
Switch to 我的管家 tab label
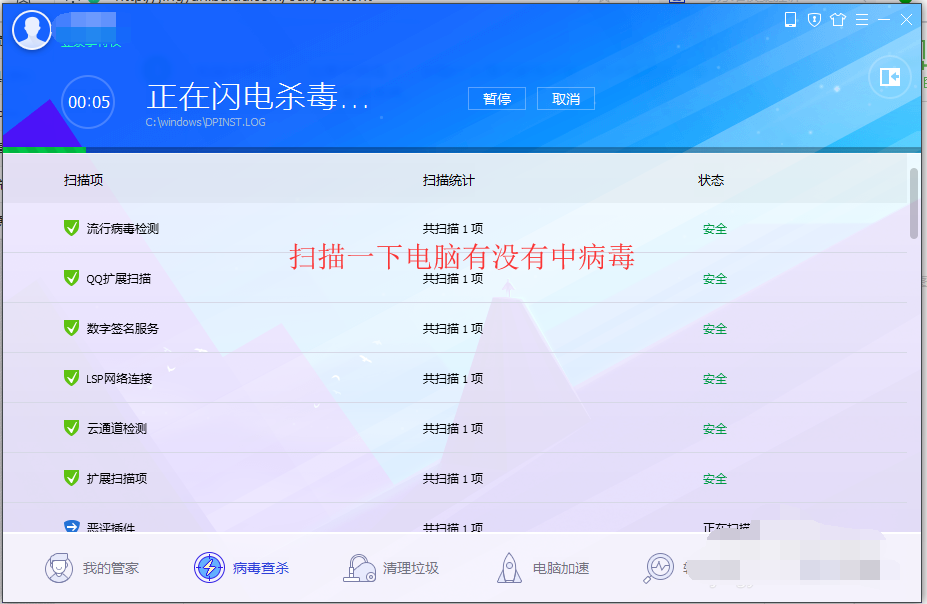(x=111, y=569)
